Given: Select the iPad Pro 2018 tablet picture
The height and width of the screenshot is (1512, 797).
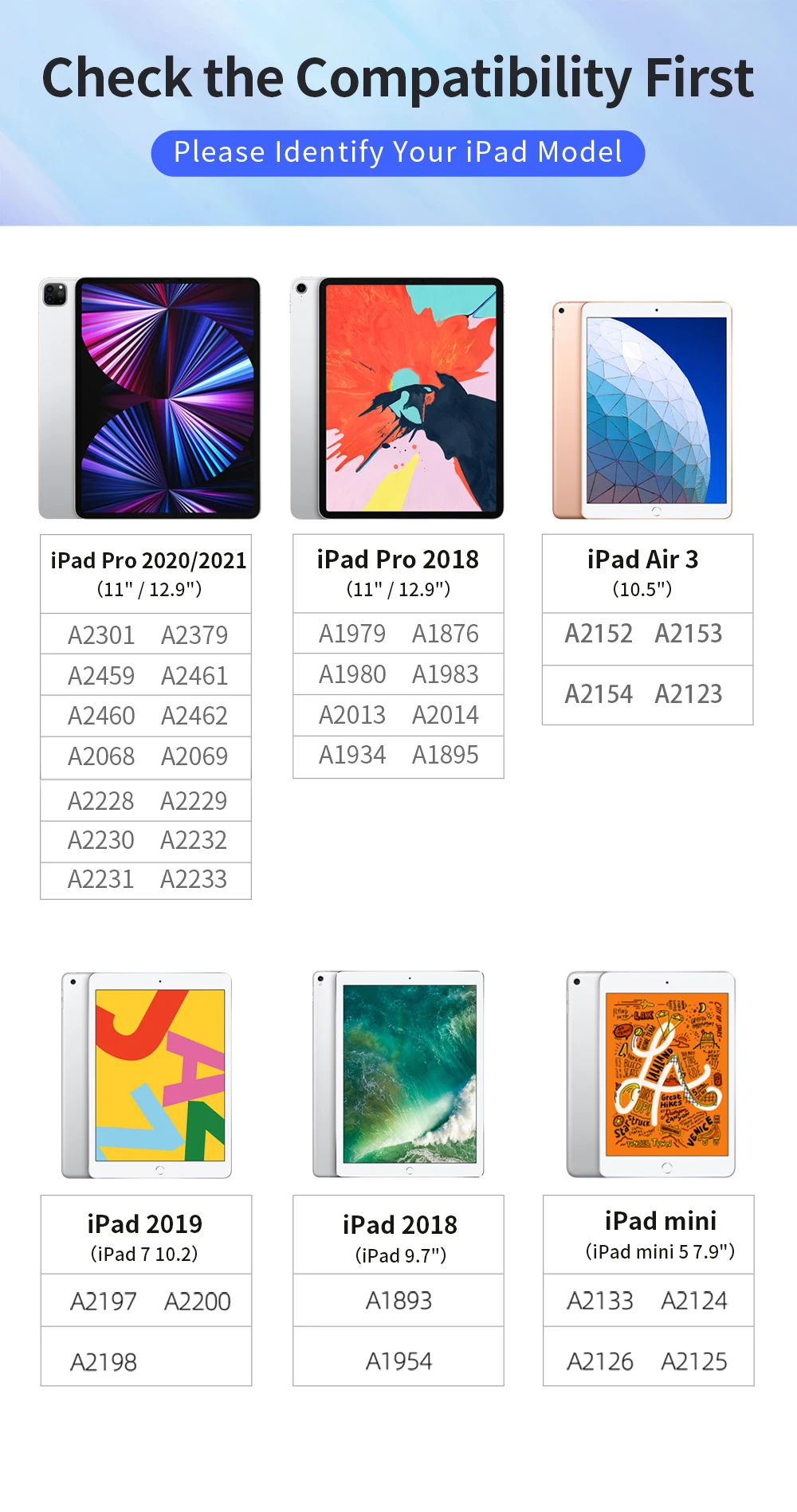Looking at the screenshot, I should pos(397,398).
